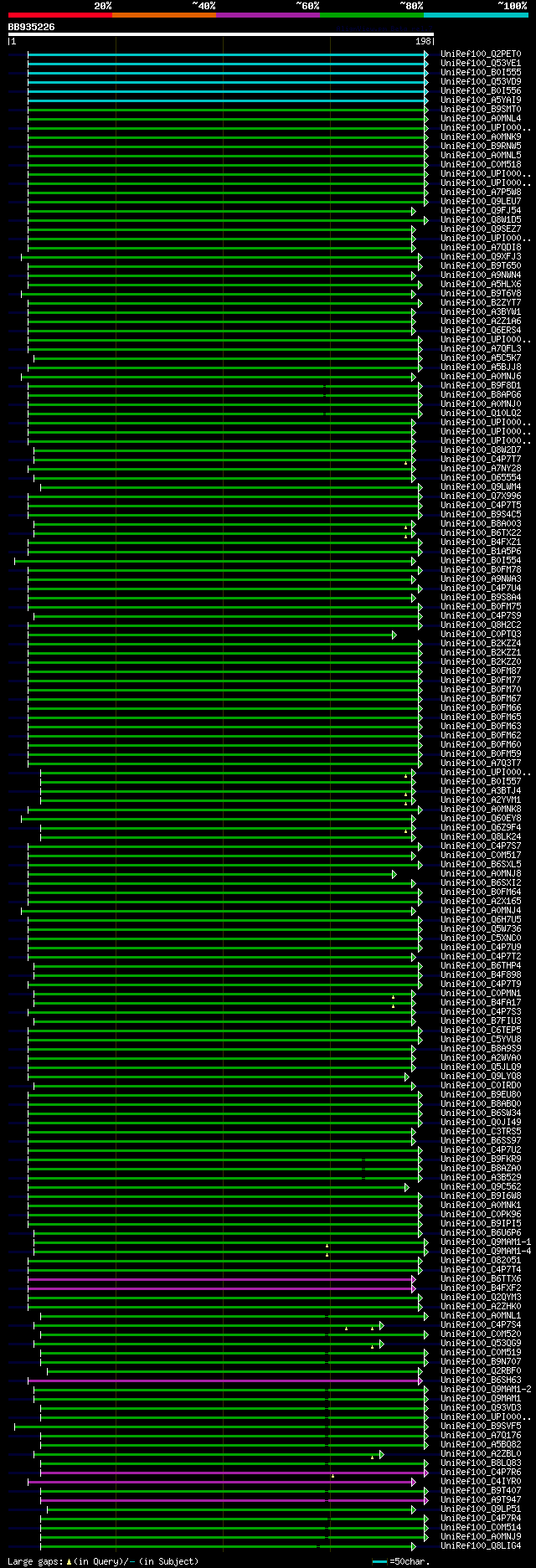Image resolution: width=536 pixels, height=1568 pixels.
Task: Choose the UniRef100_O65554 hit
Action: [481, 477]
